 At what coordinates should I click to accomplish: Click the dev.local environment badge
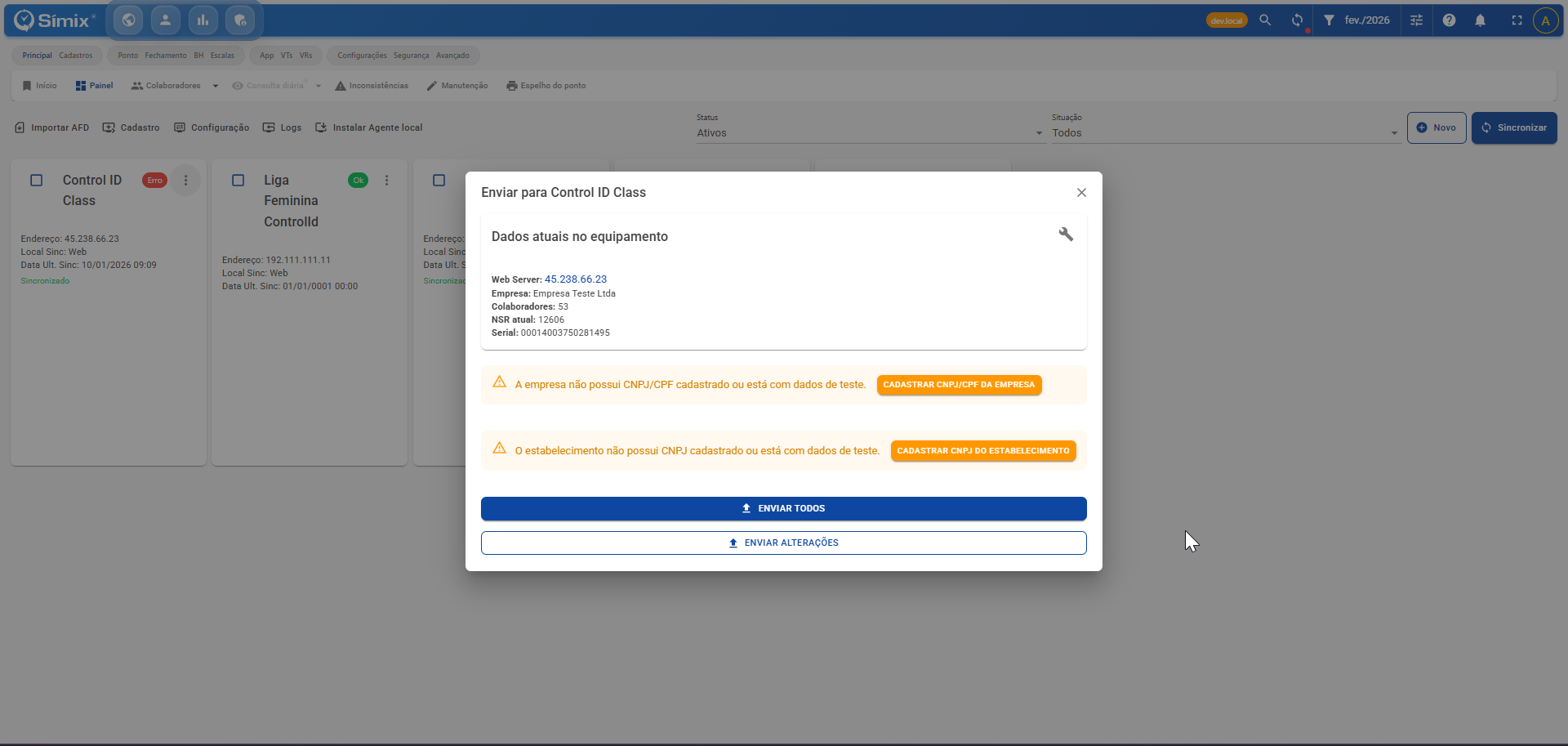[x=1227, y=20]
